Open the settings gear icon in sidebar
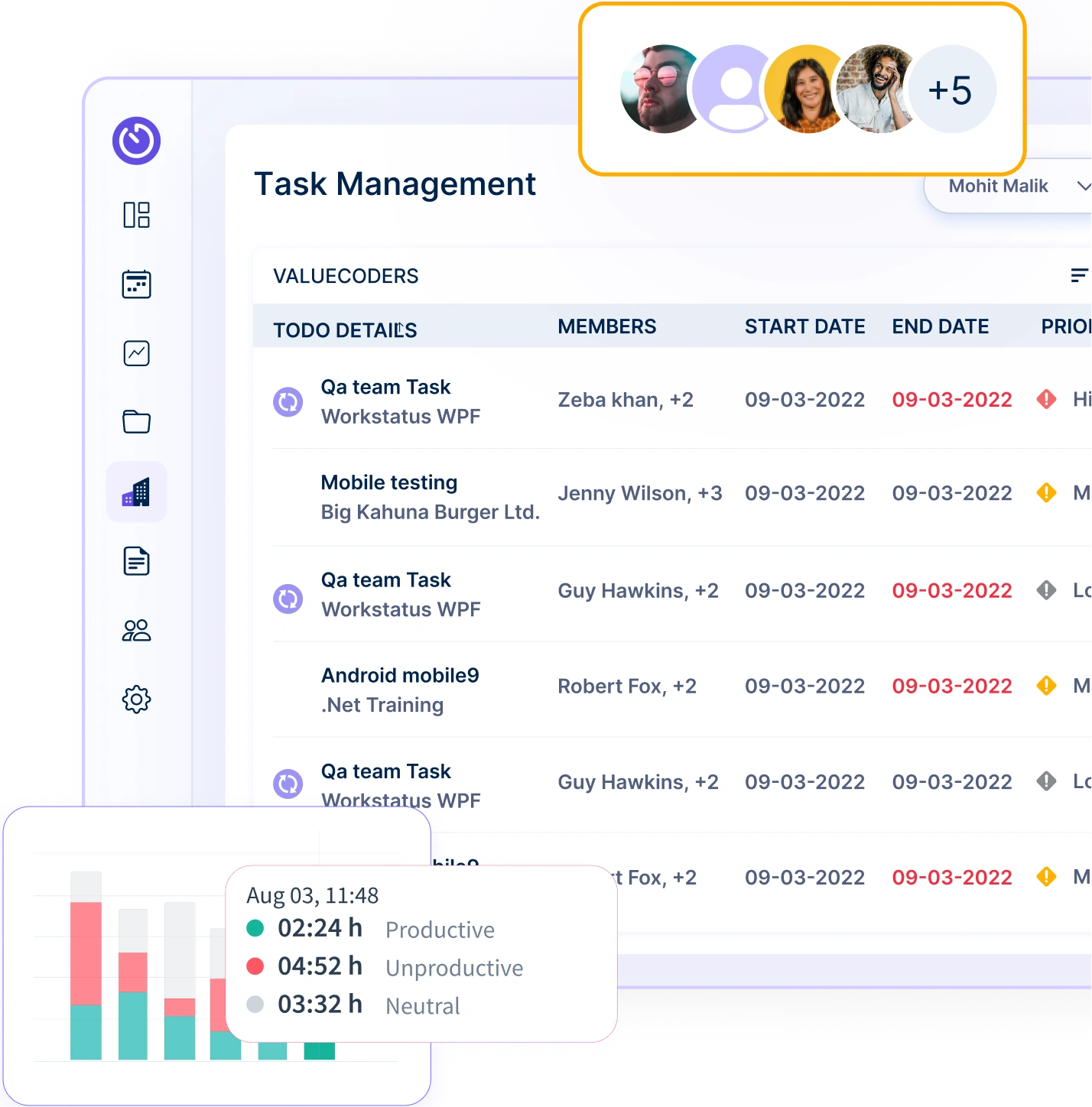 [136, 699]
